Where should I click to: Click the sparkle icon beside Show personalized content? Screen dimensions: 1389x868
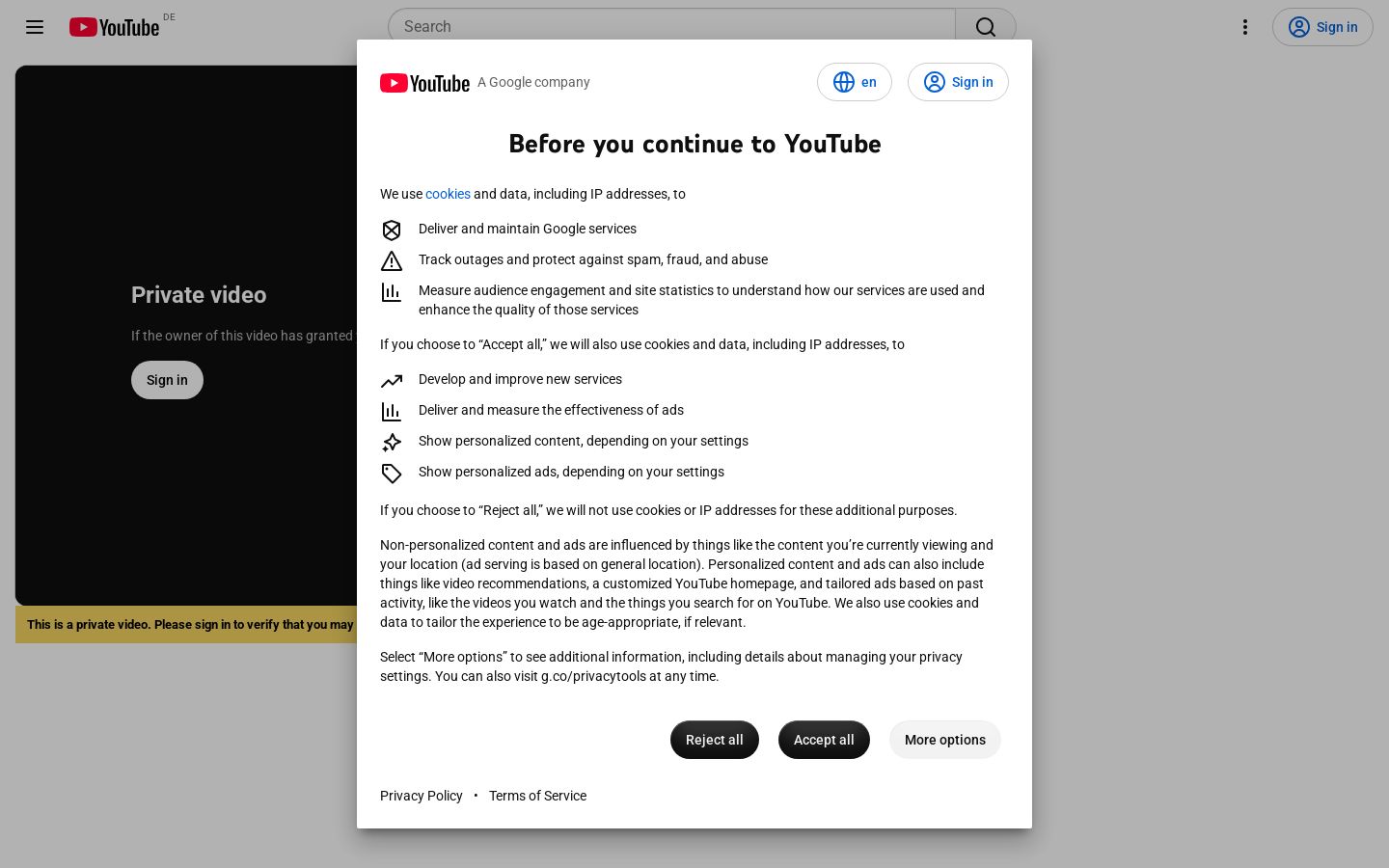(x=392, y=442)
